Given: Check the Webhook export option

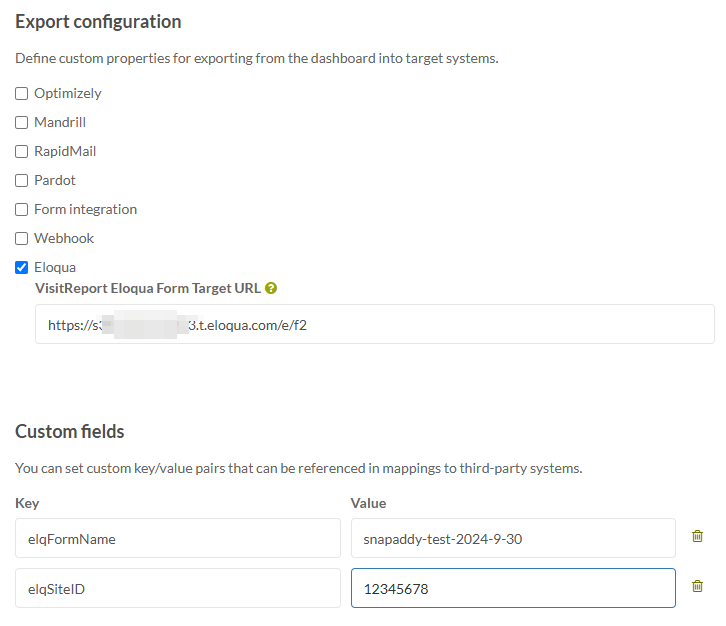Looking at the screenshot, I should click(x=21, y=238).
